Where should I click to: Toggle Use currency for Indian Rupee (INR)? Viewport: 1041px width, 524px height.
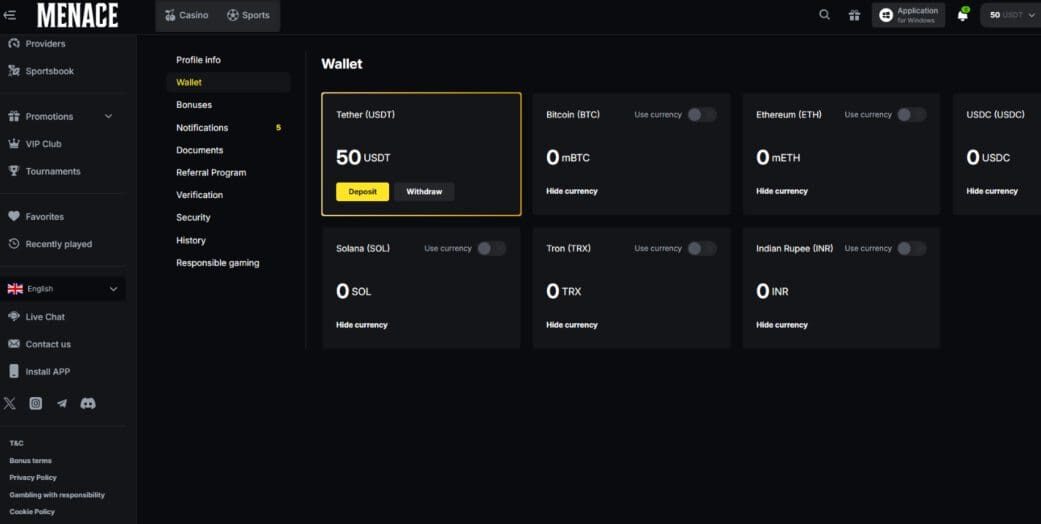911,249
